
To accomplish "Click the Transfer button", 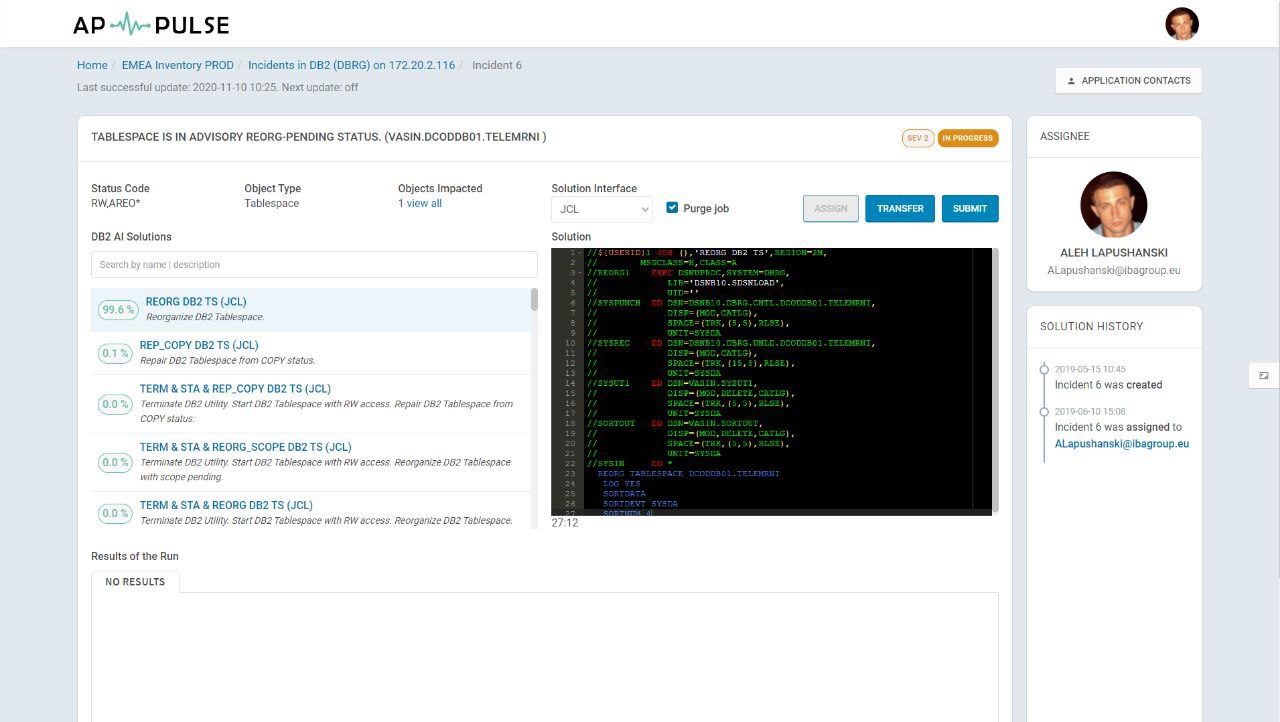I will coord(900,208).
